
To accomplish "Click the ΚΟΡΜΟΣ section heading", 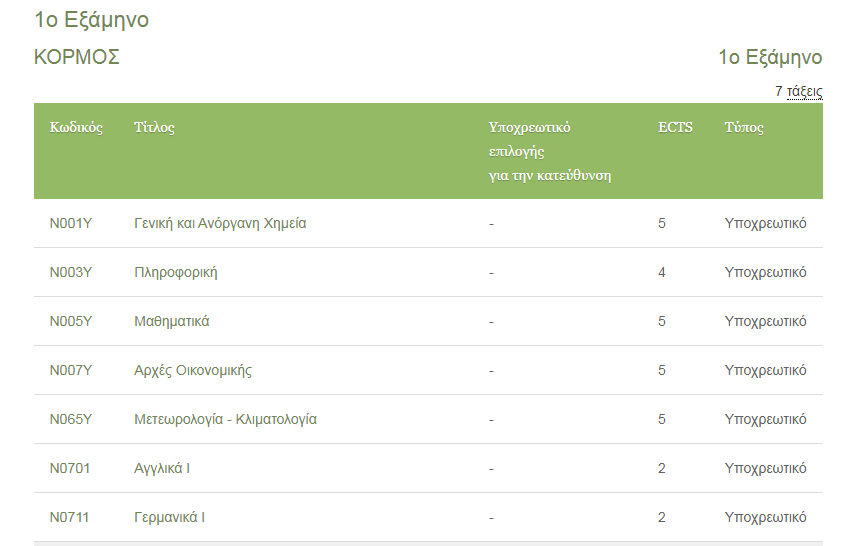I will tap(77, 57).
